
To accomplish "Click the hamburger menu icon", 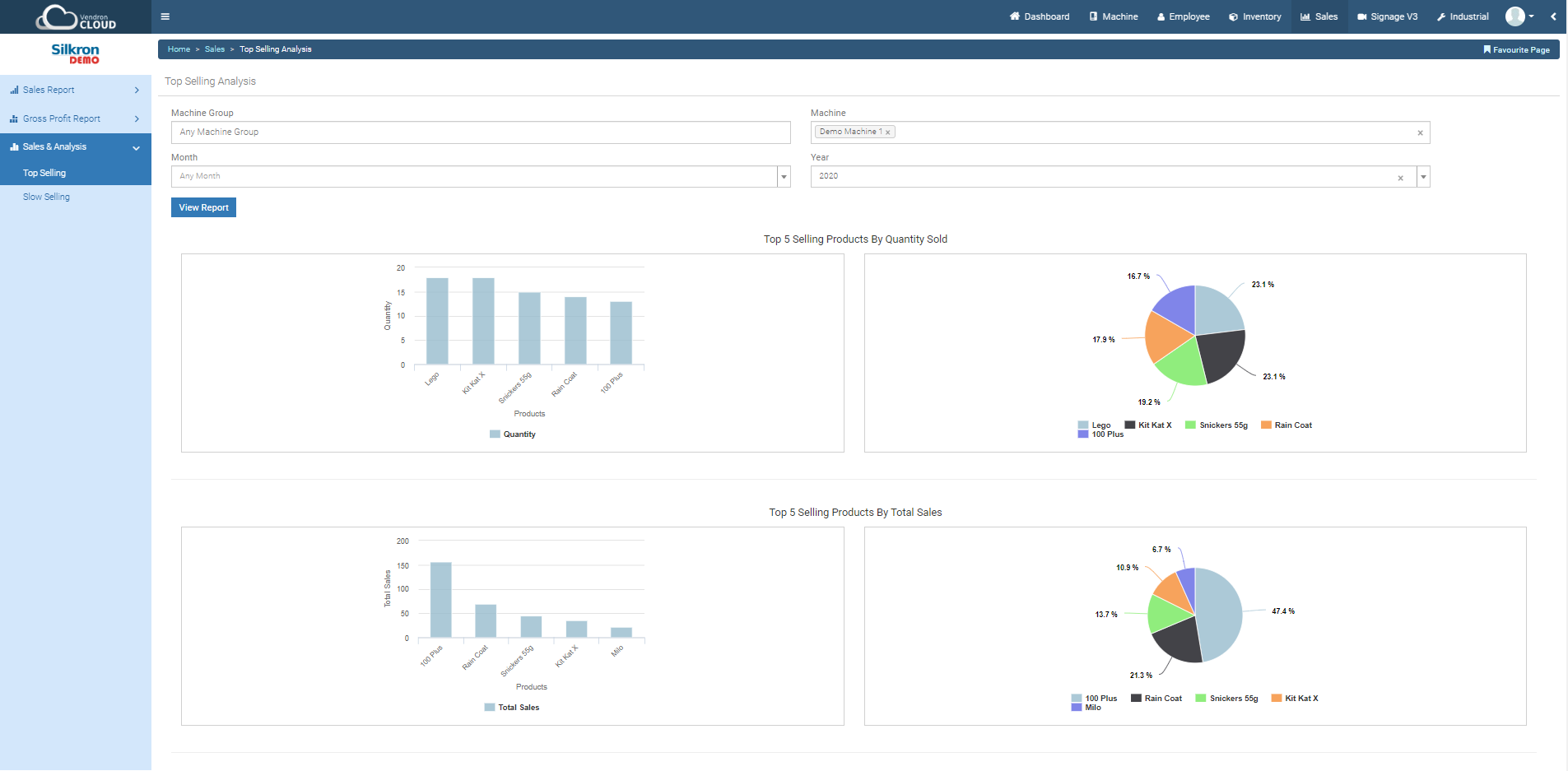I will (x=165, y=16).
